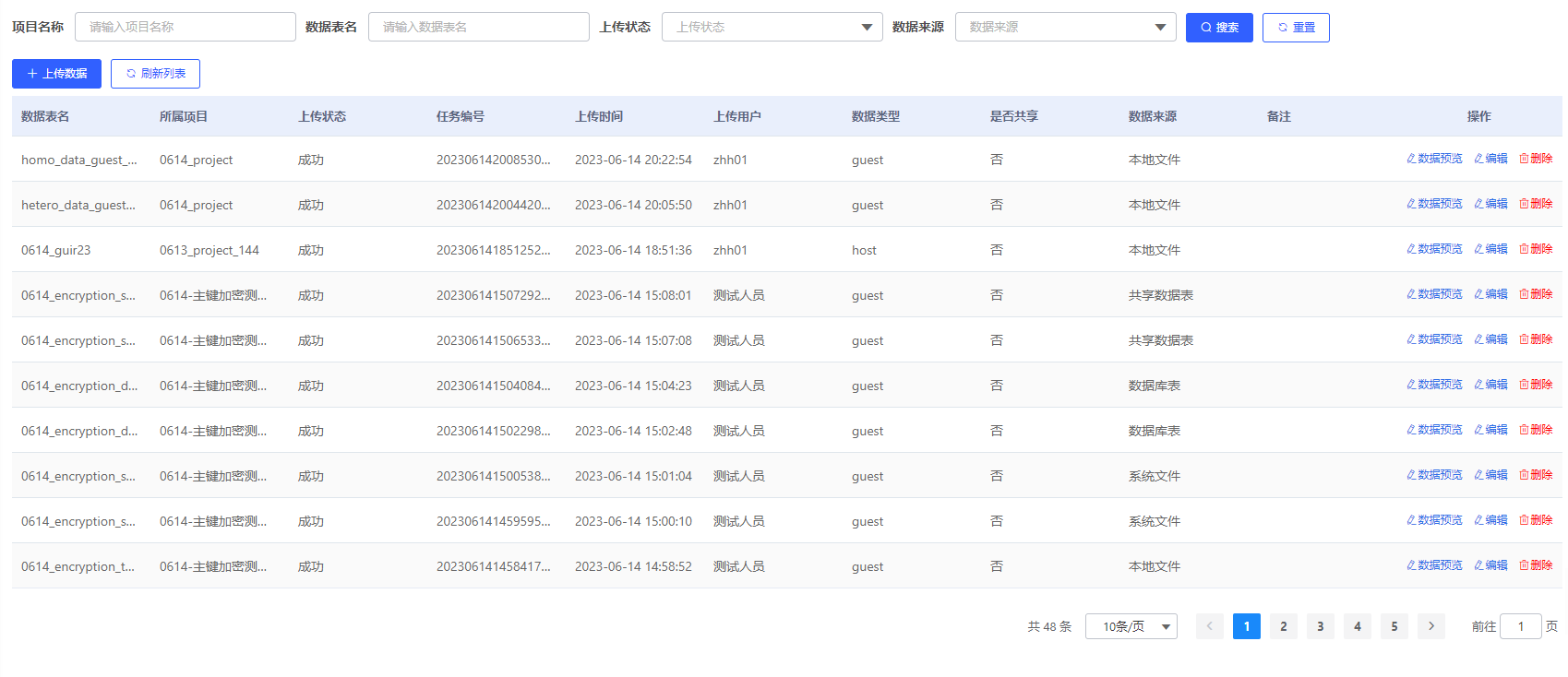Delete the homo_data_guest row

pos(1536,159)
